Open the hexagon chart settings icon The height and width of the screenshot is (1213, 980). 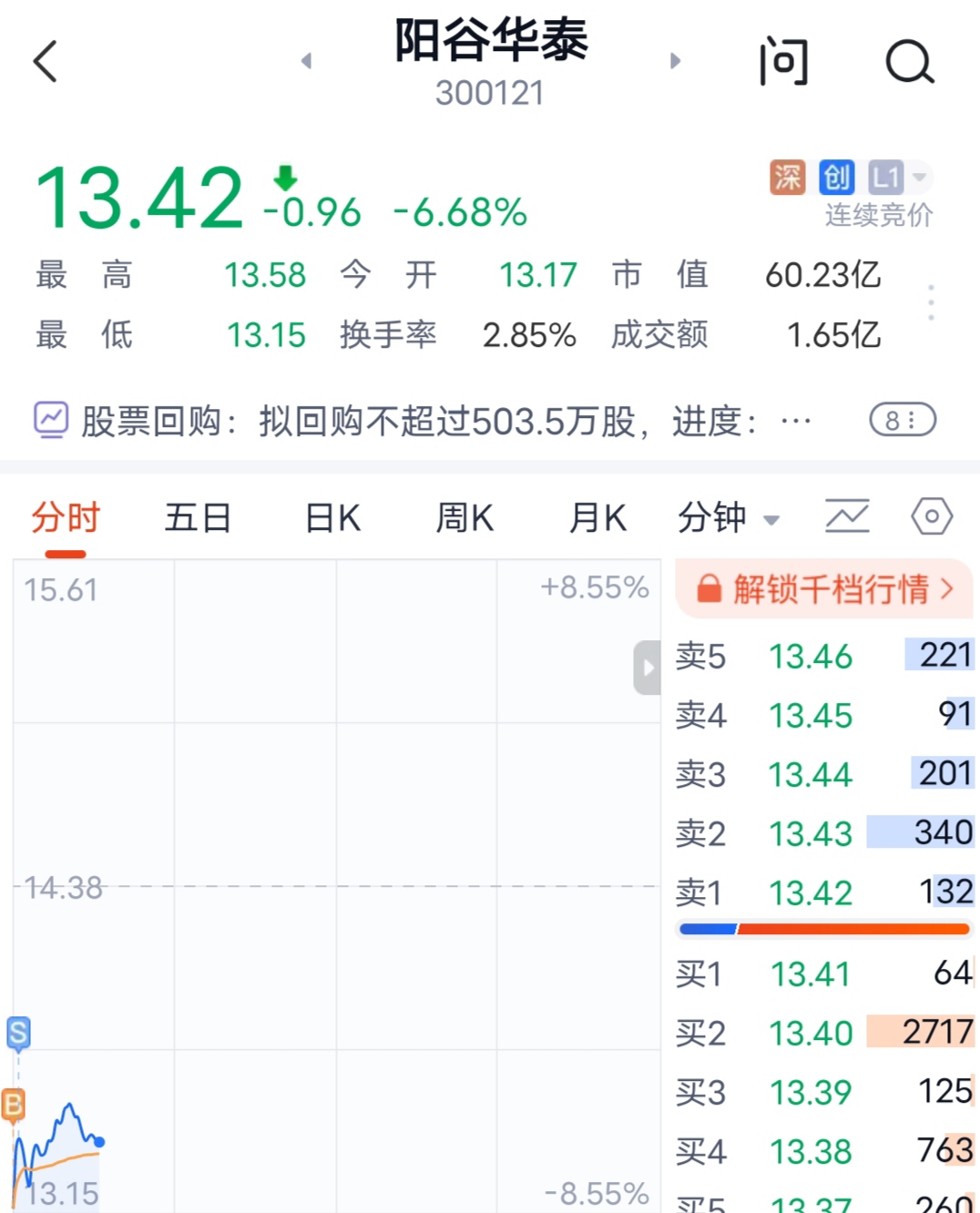pos(932,516)
